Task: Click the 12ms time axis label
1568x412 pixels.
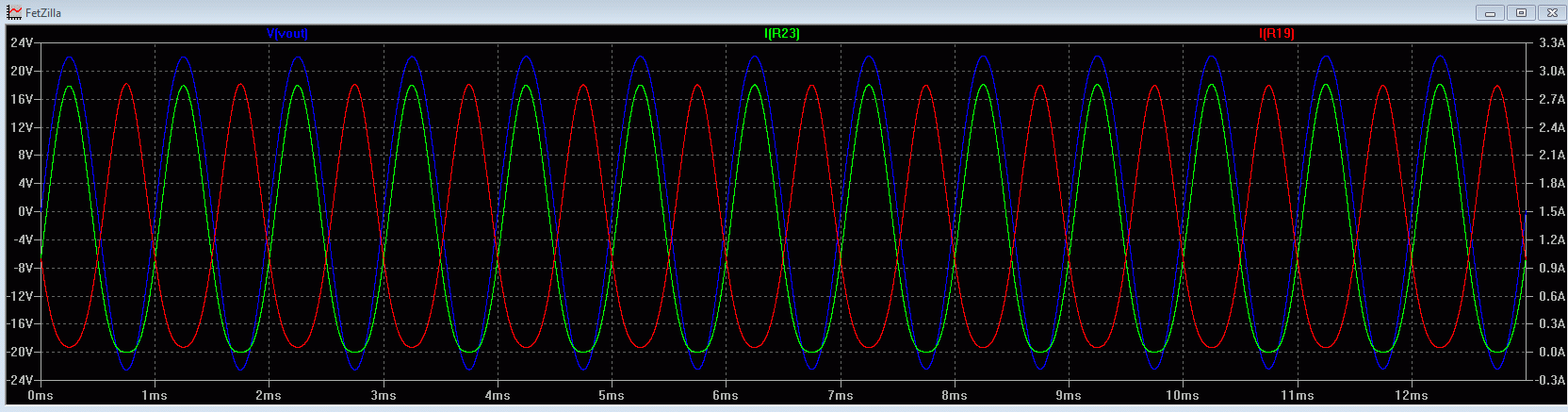Action: pos(1411,396)
